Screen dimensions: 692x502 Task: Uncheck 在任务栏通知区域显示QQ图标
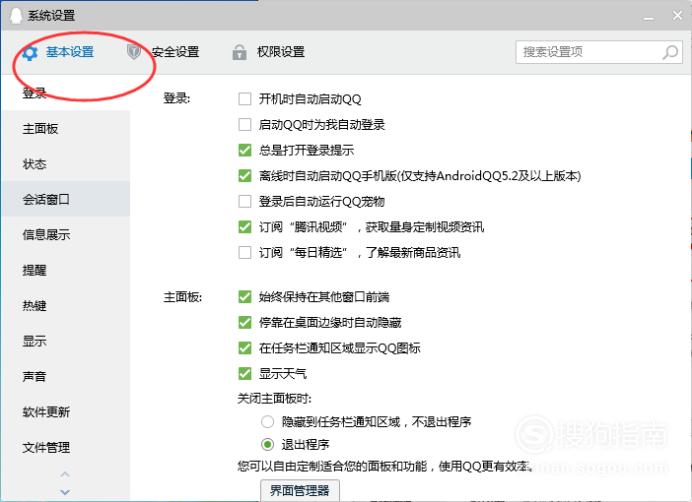[x=244, y=348]
